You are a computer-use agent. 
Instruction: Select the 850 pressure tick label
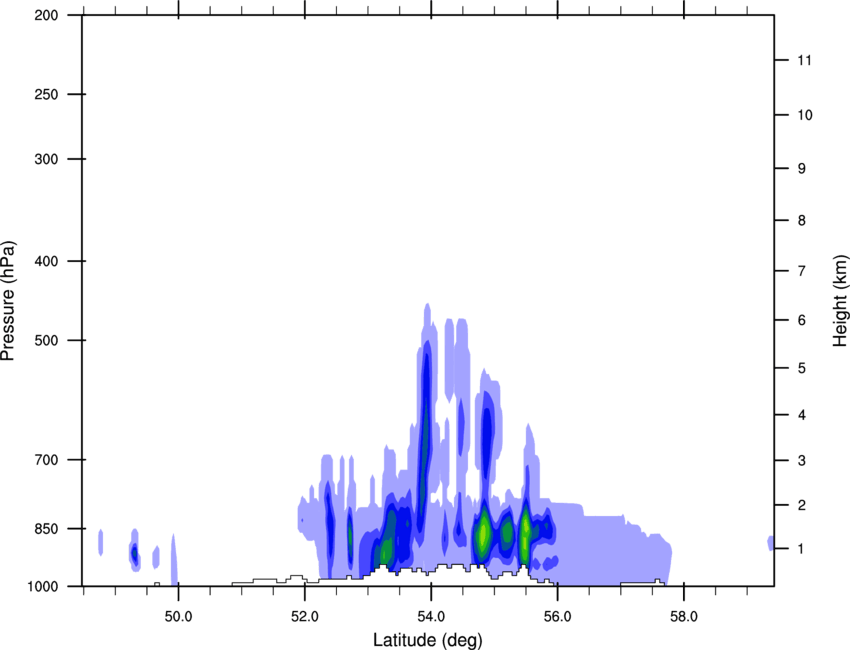(x=46, y=529)
